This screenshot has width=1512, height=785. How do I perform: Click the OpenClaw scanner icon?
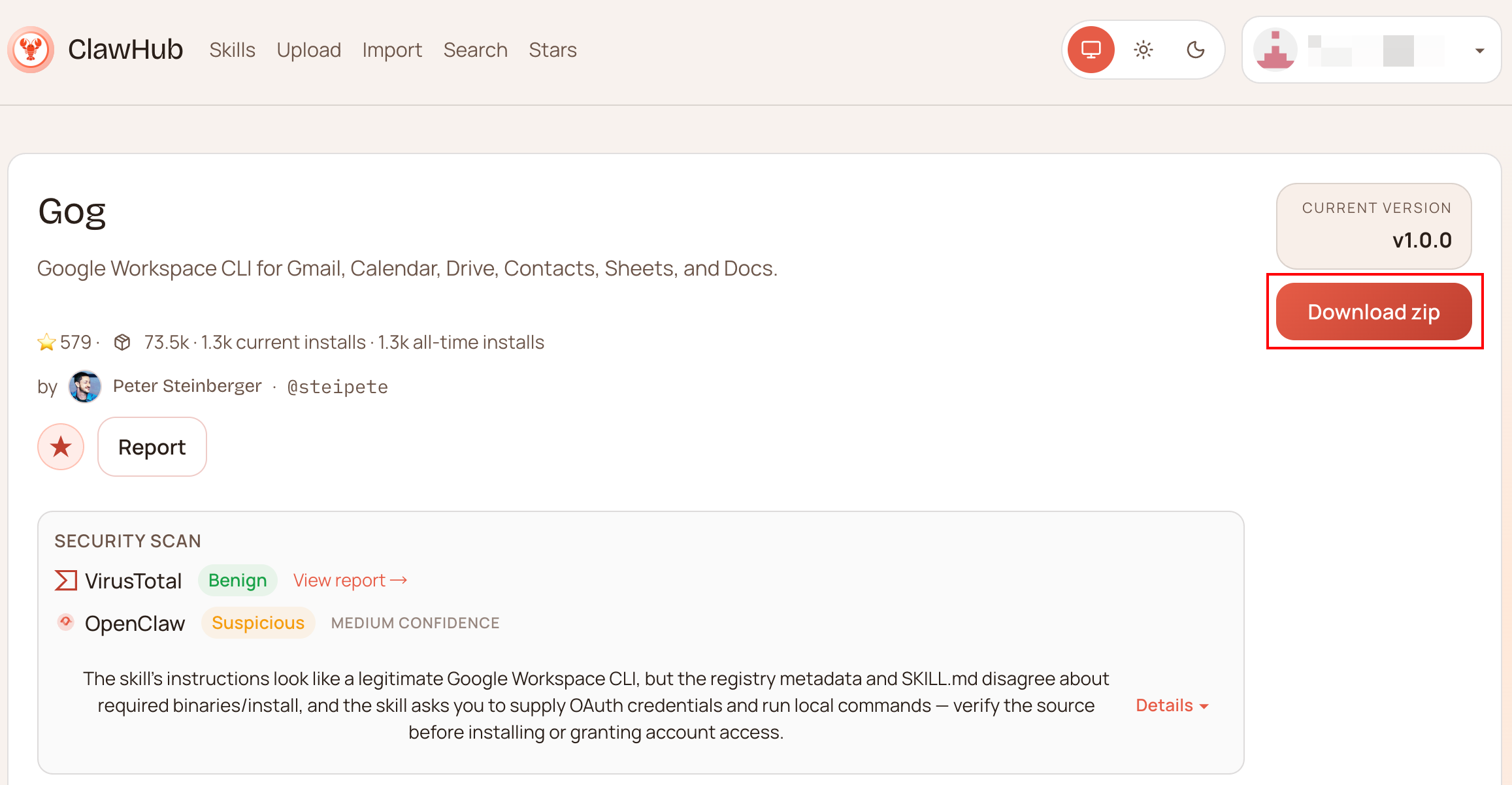tap(65, 622)
